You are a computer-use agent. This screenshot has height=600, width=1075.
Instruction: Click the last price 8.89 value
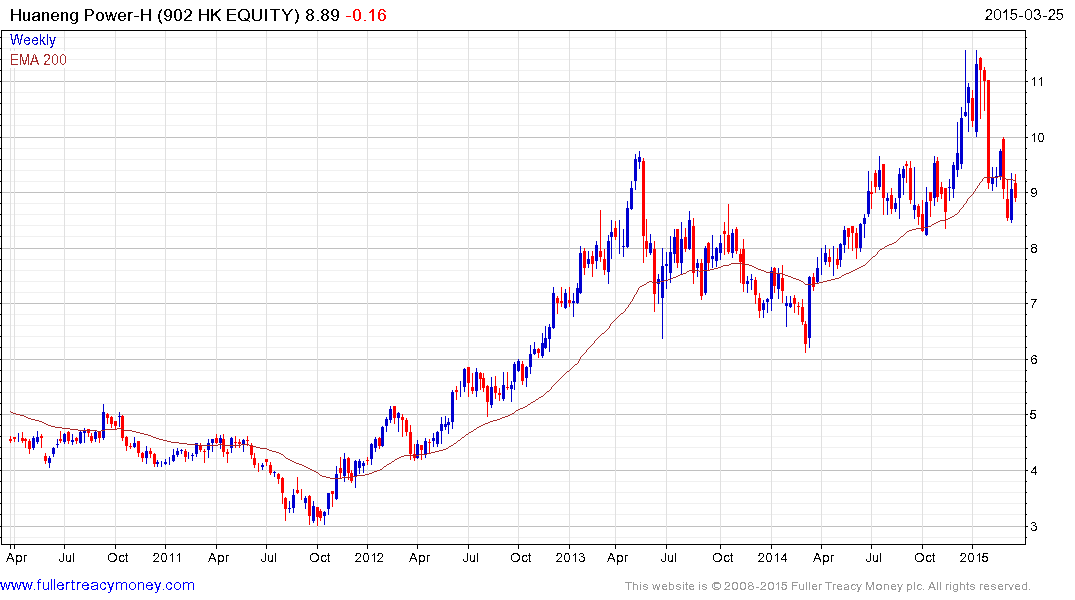(322, 14)
